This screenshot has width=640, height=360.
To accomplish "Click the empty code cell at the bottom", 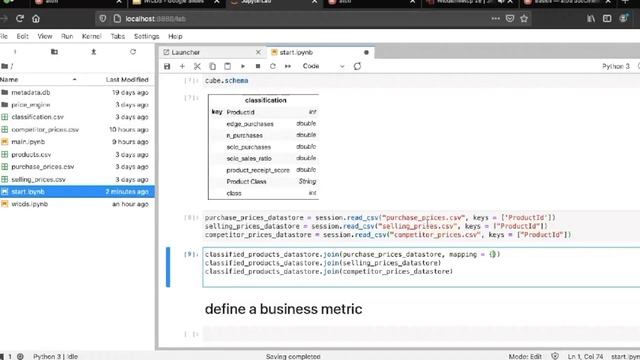I will pyautogui.click(x=421, y=333).
